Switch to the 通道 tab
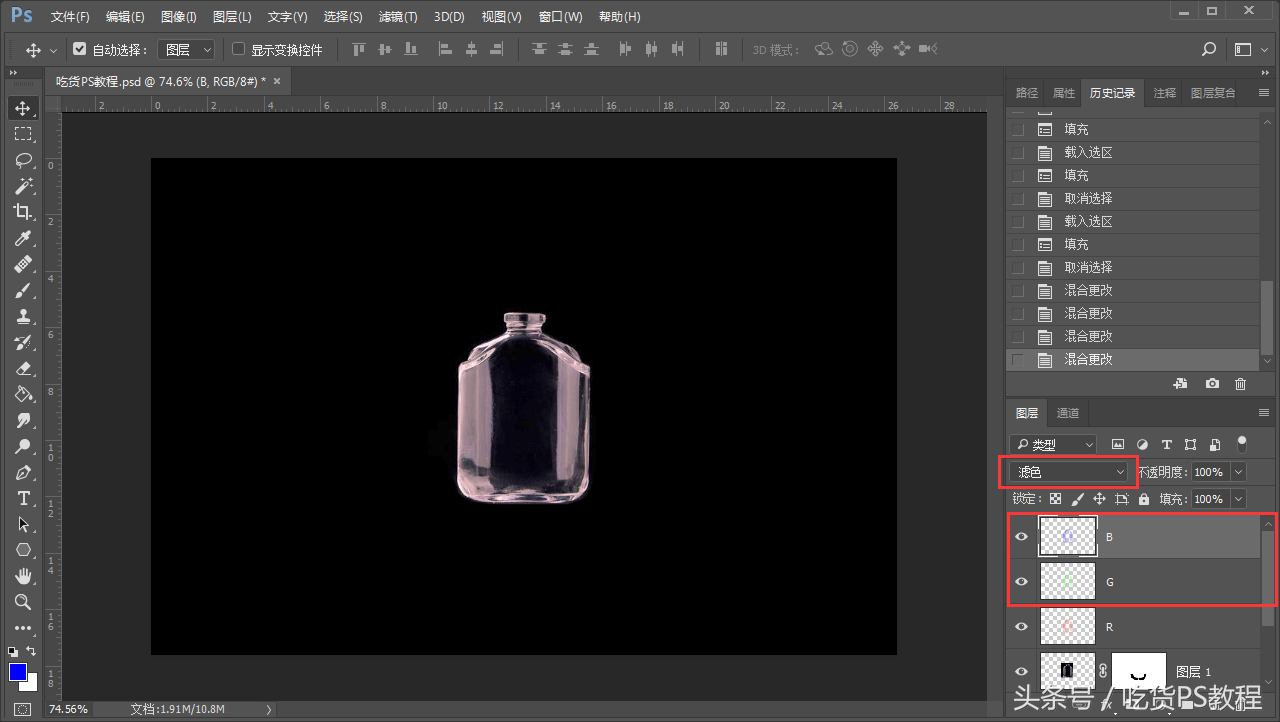 coord(1068,413)
